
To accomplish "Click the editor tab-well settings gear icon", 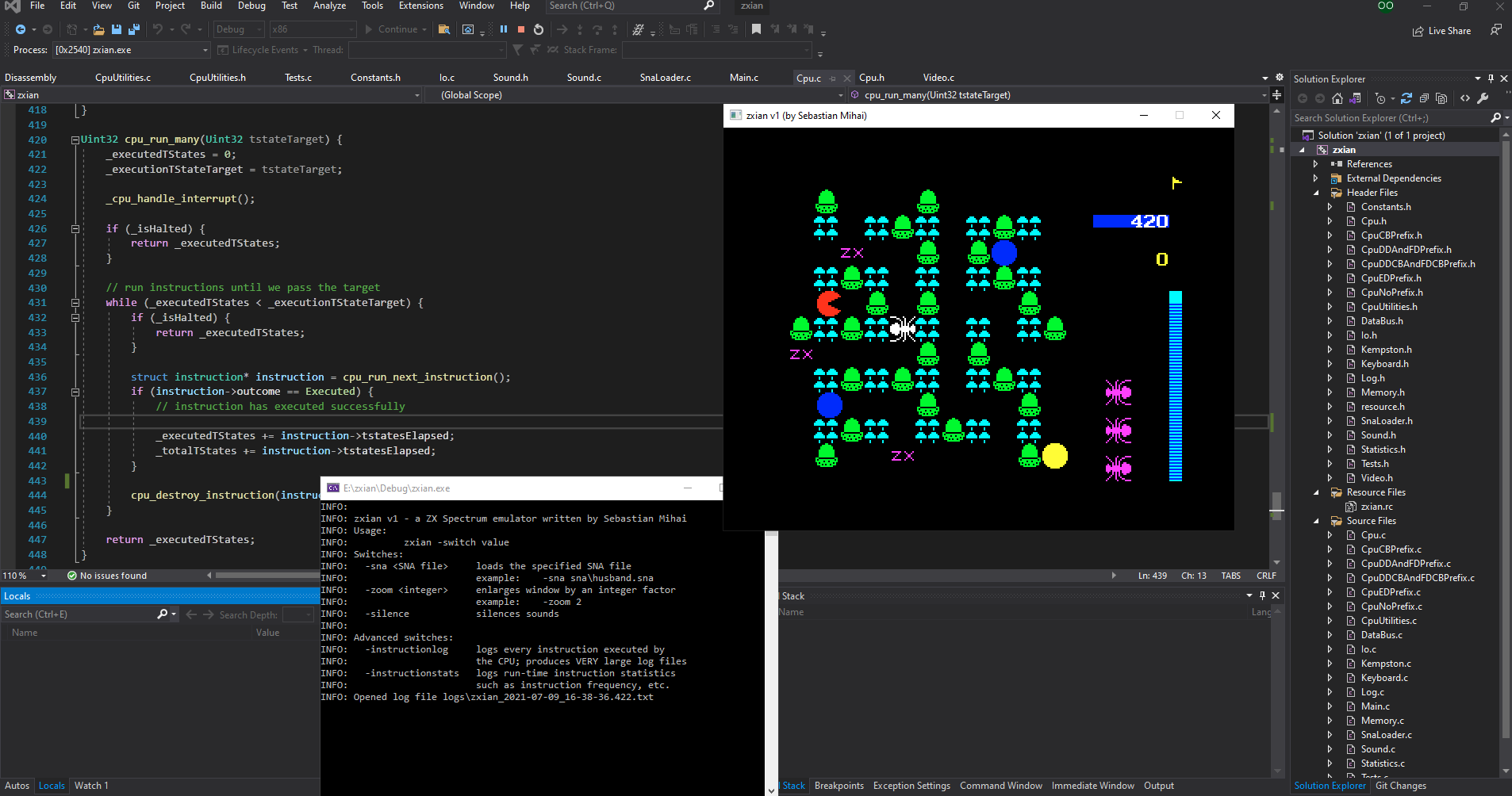I will point(1280,78).
